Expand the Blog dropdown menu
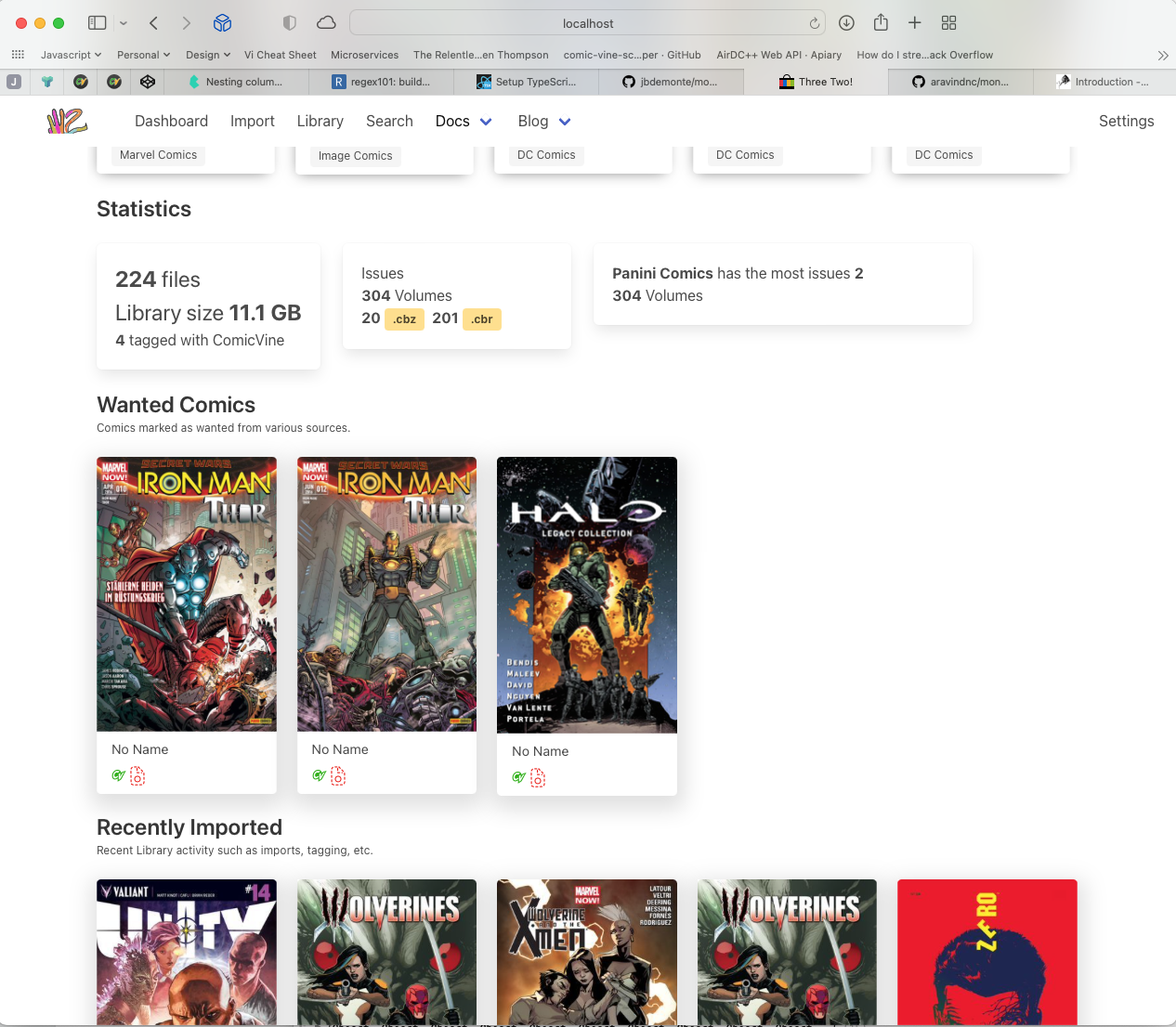 click(565, 122)
